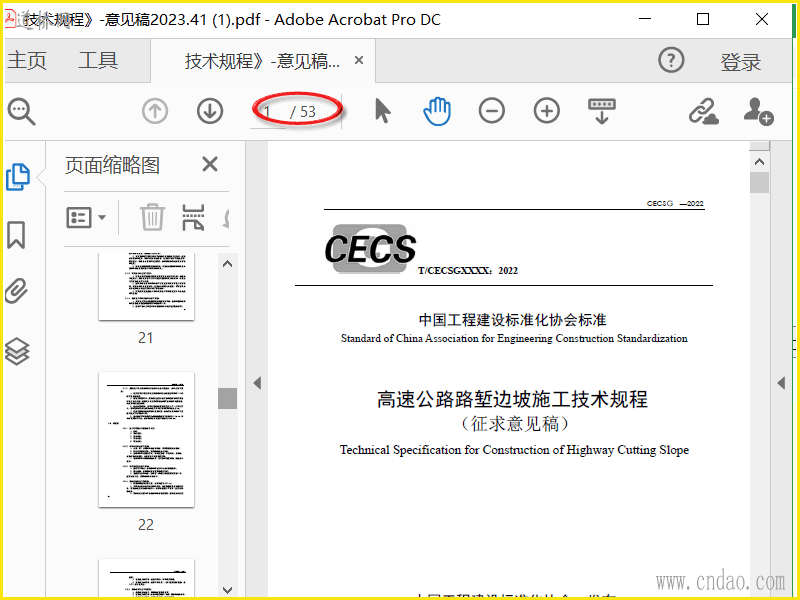Close the 页面缩略图 panel
Viewport: 800px width, 600px height.
click(210, 165)
